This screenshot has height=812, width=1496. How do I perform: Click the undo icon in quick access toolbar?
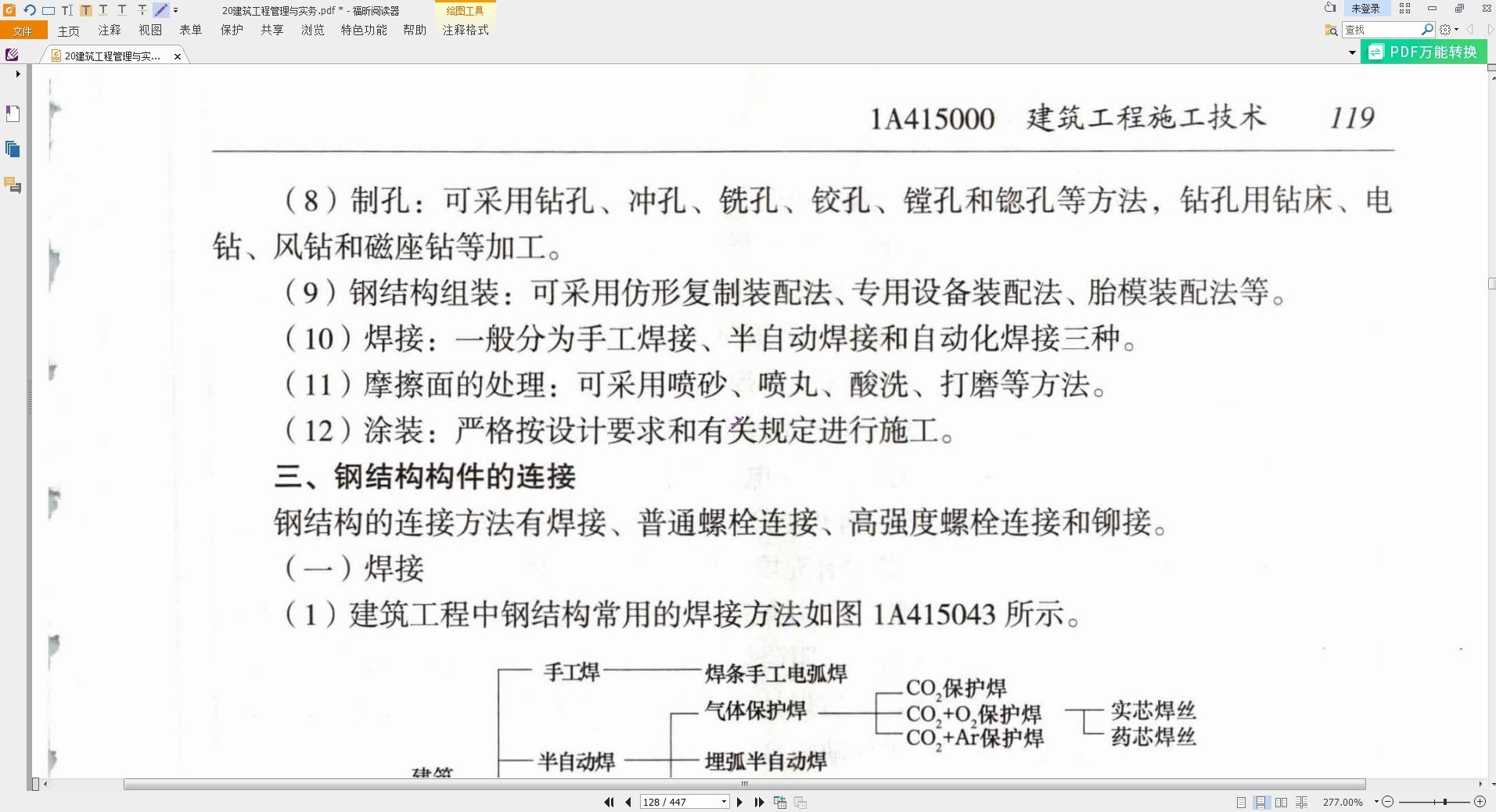point(30,10)
